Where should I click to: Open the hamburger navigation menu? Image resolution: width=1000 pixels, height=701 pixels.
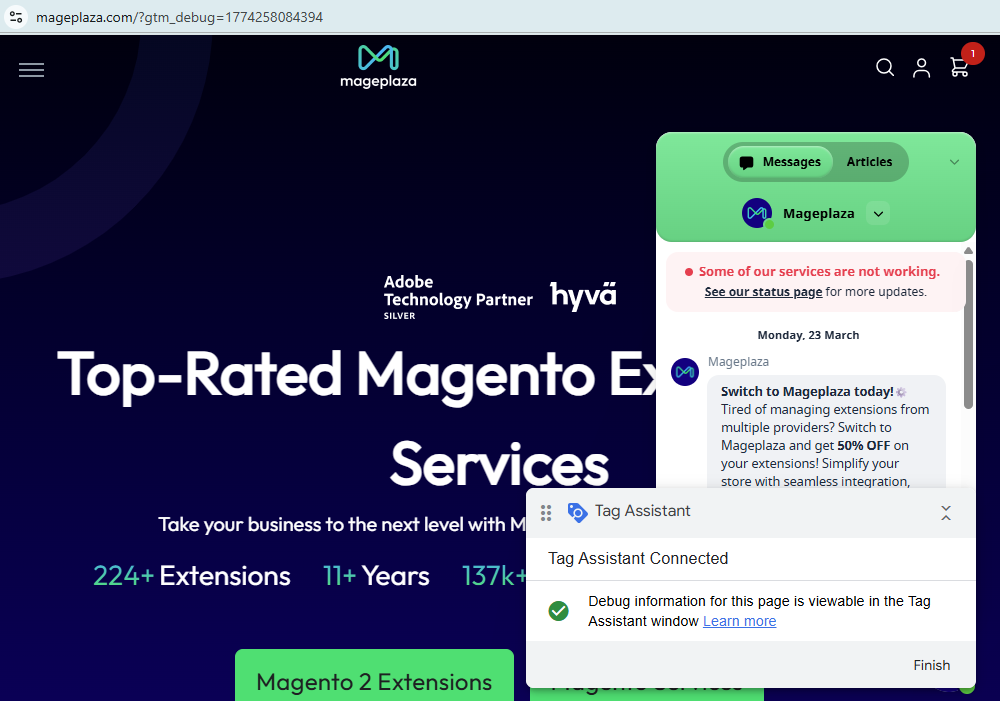pos(31,69)
